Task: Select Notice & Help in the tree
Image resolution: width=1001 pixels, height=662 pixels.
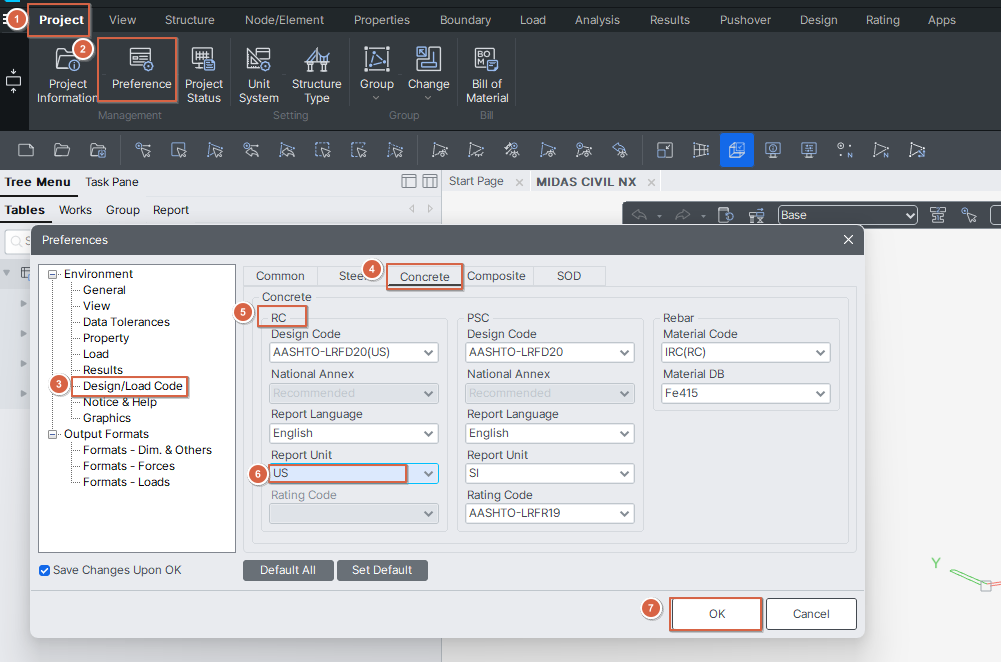Action: (120, 402)
